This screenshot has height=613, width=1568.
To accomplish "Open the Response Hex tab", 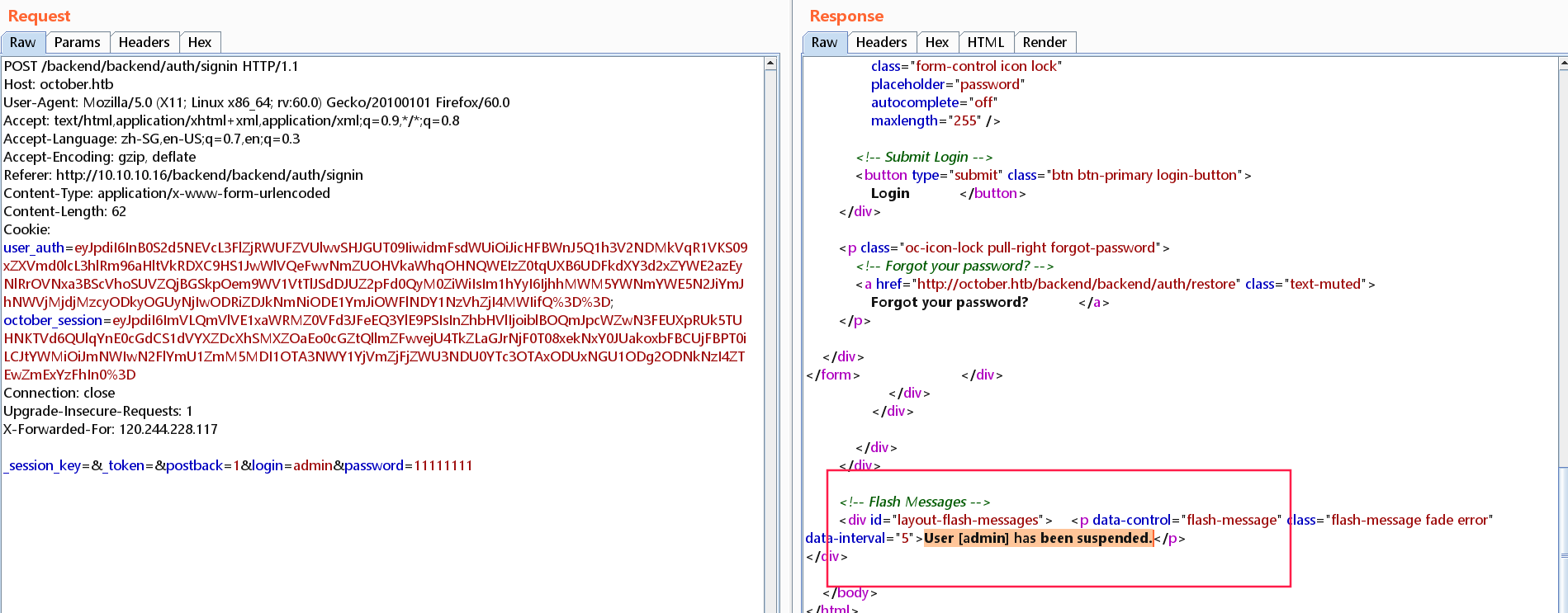I will (937, 42).
